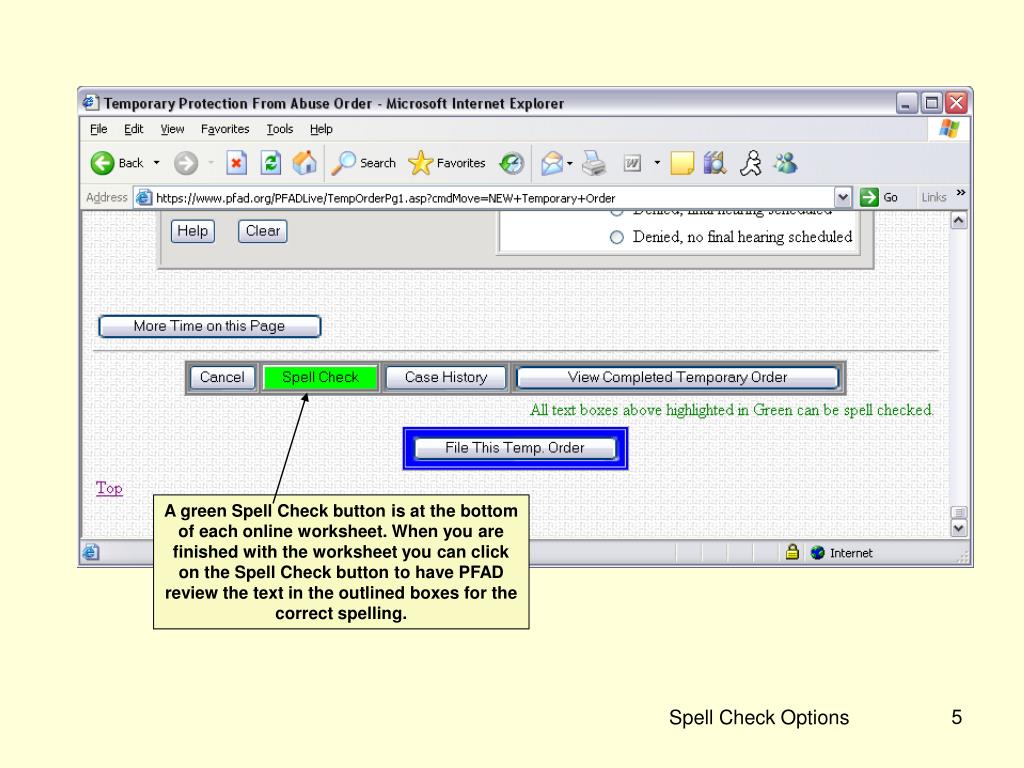Click the page icon in address bar
Image resolution: width=1024 pixels, height=768 pixels.
(144, 197)
